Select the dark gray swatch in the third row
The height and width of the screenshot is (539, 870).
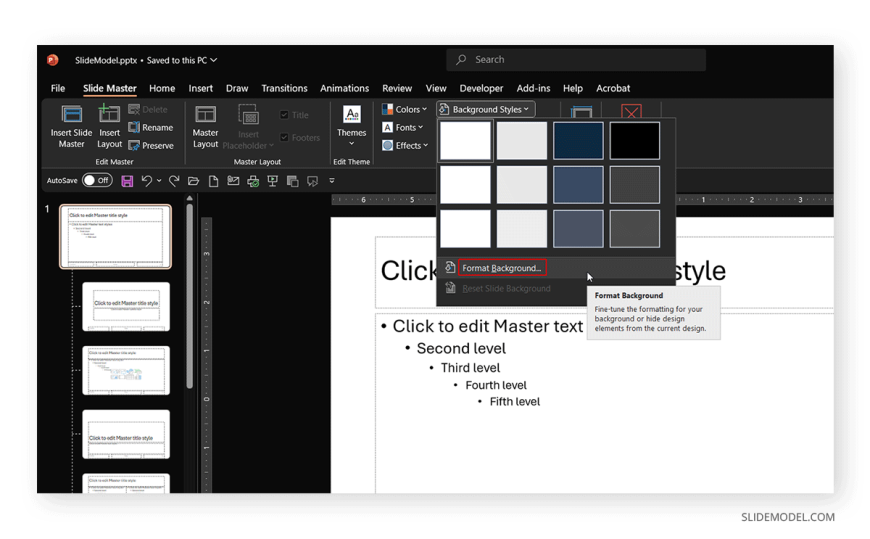634,228
